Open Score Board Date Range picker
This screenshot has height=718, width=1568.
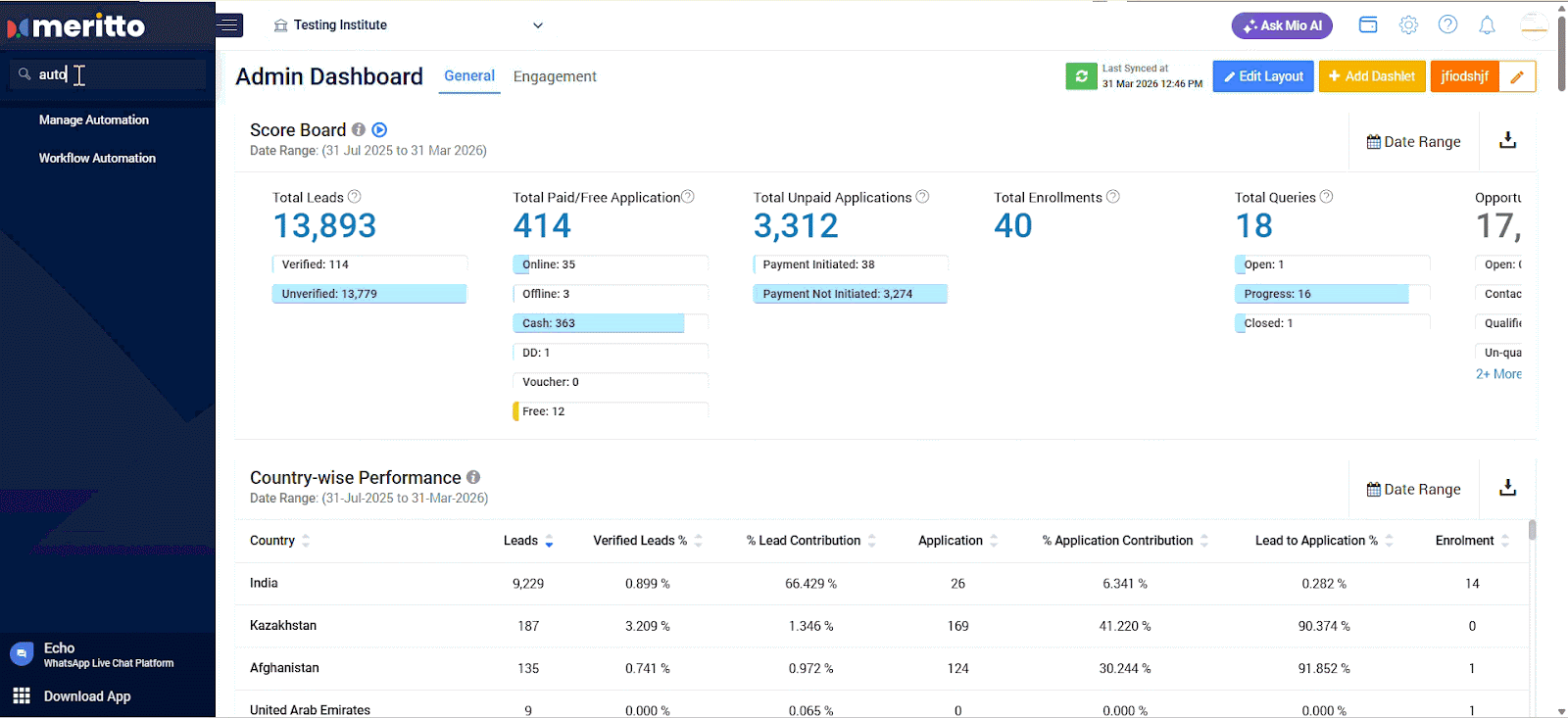pyautogui.click(x=1413, y=142)
